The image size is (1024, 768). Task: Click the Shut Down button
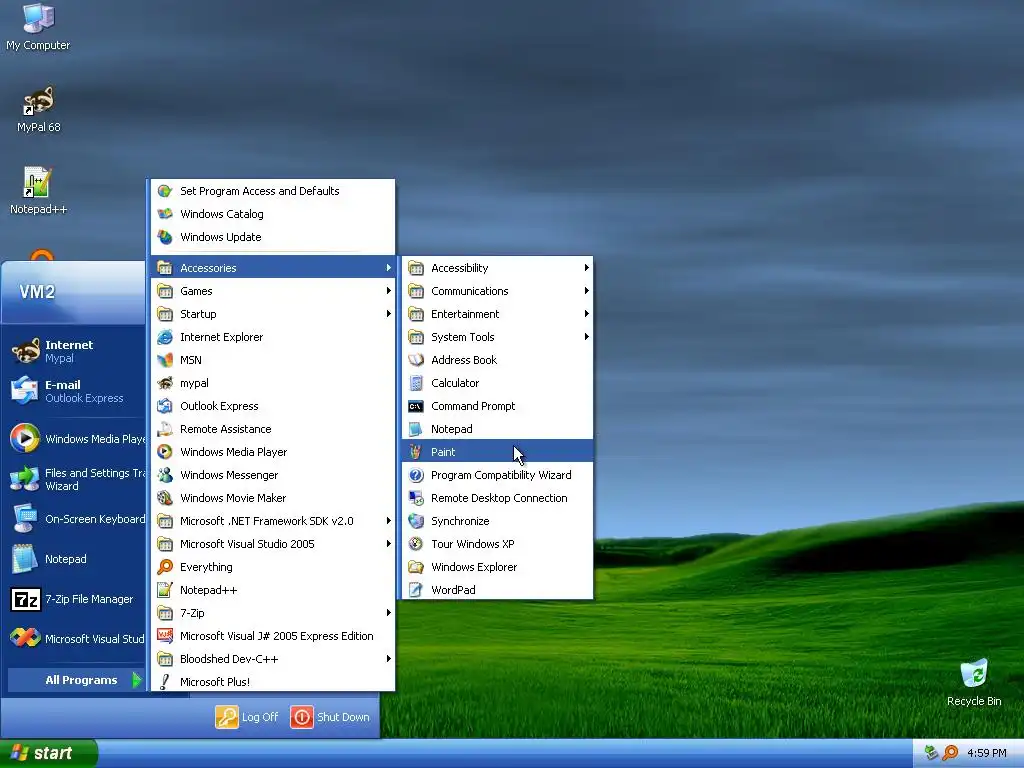point(330,717)
